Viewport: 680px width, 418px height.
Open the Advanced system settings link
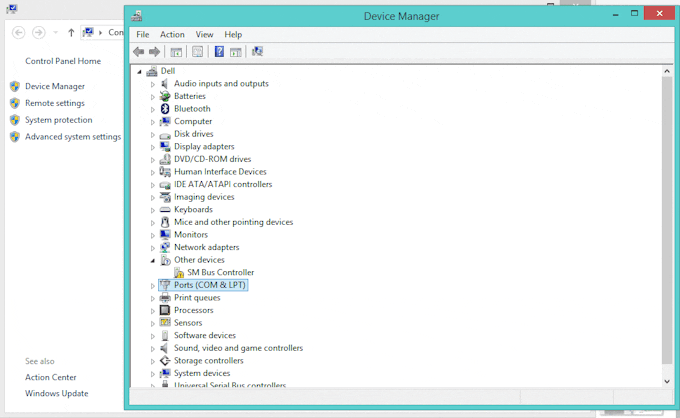pos(73,137)
